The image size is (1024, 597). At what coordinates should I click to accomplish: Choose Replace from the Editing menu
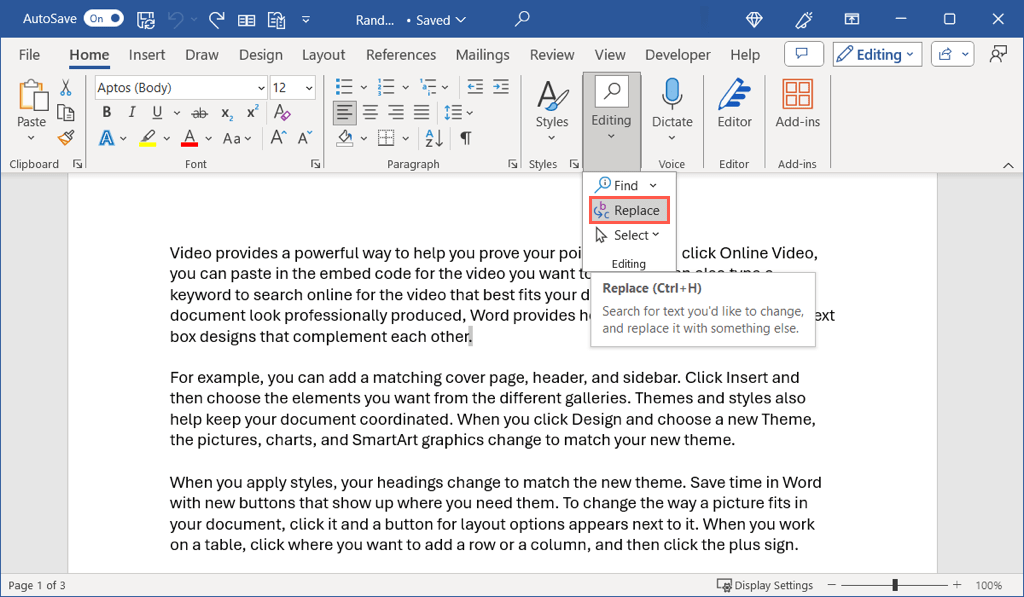pos(628,210)
